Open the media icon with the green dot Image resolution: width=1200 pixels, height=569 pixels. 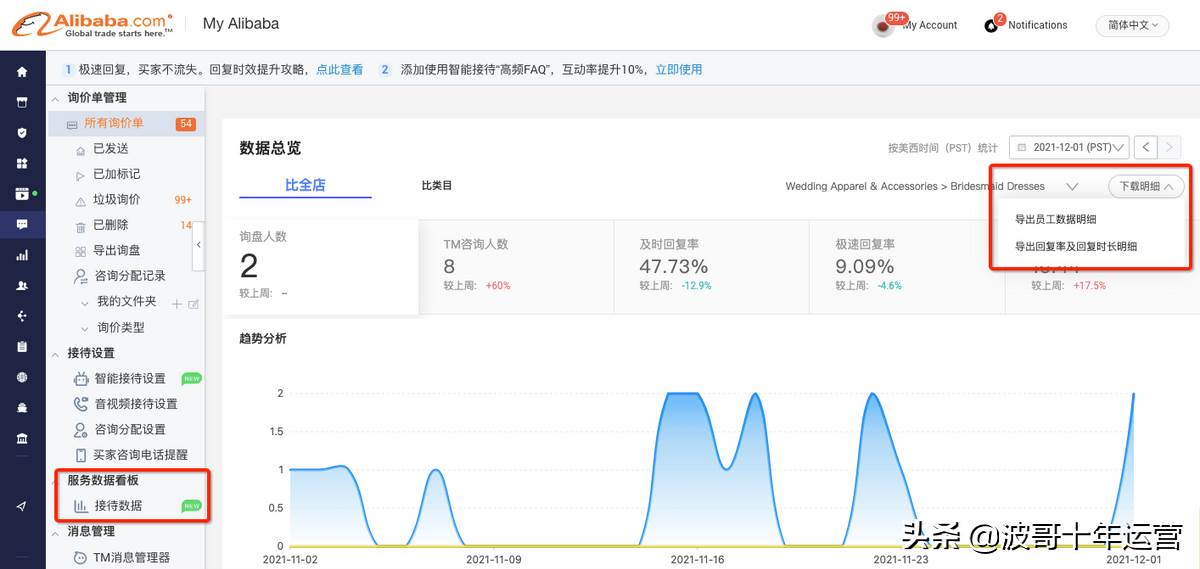22,194
